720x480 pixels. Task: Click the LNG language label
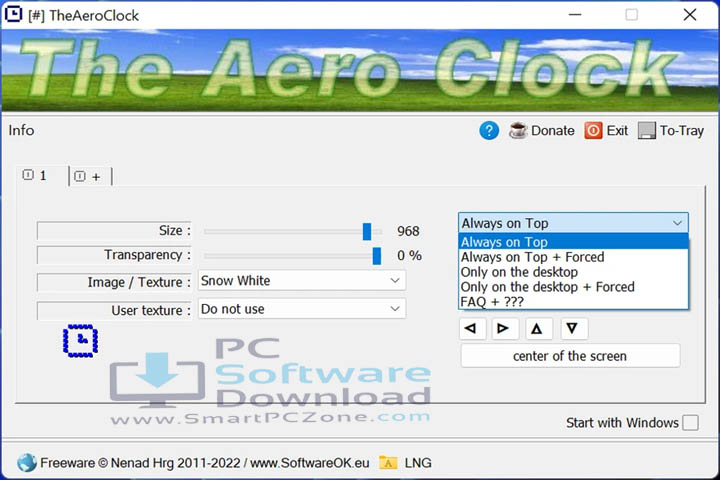point(418,463)
